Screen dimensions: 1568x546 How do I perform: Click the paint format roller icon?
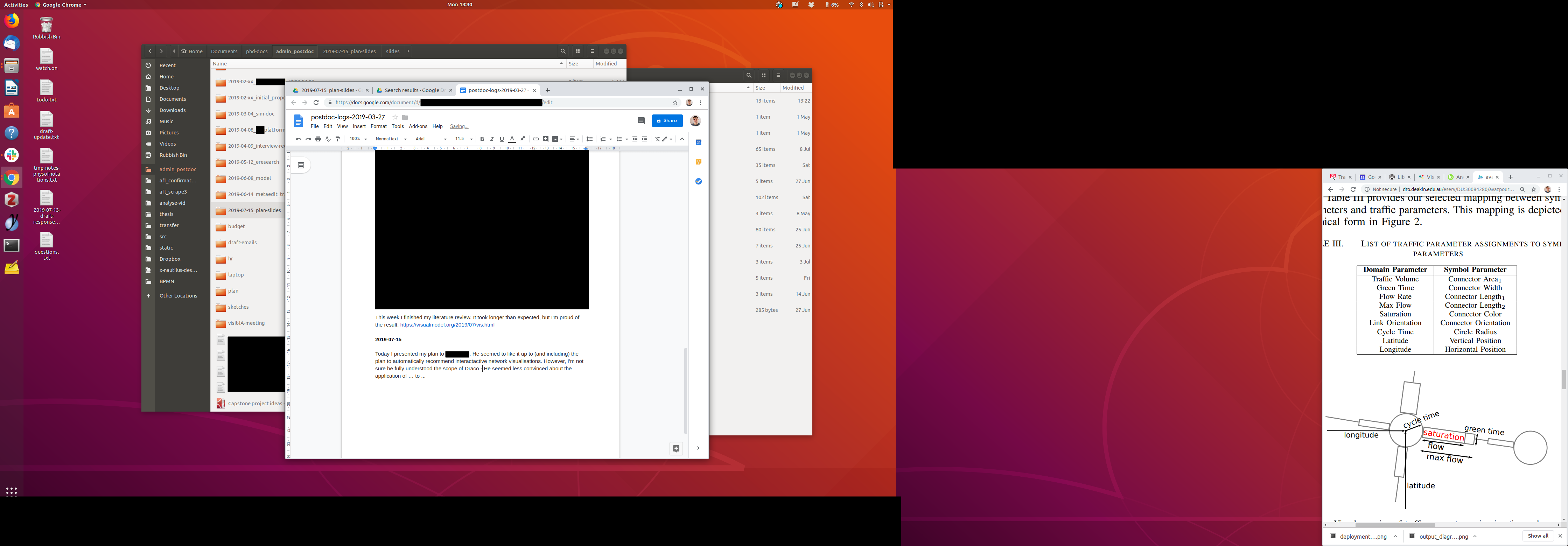[x=338, y=139]
